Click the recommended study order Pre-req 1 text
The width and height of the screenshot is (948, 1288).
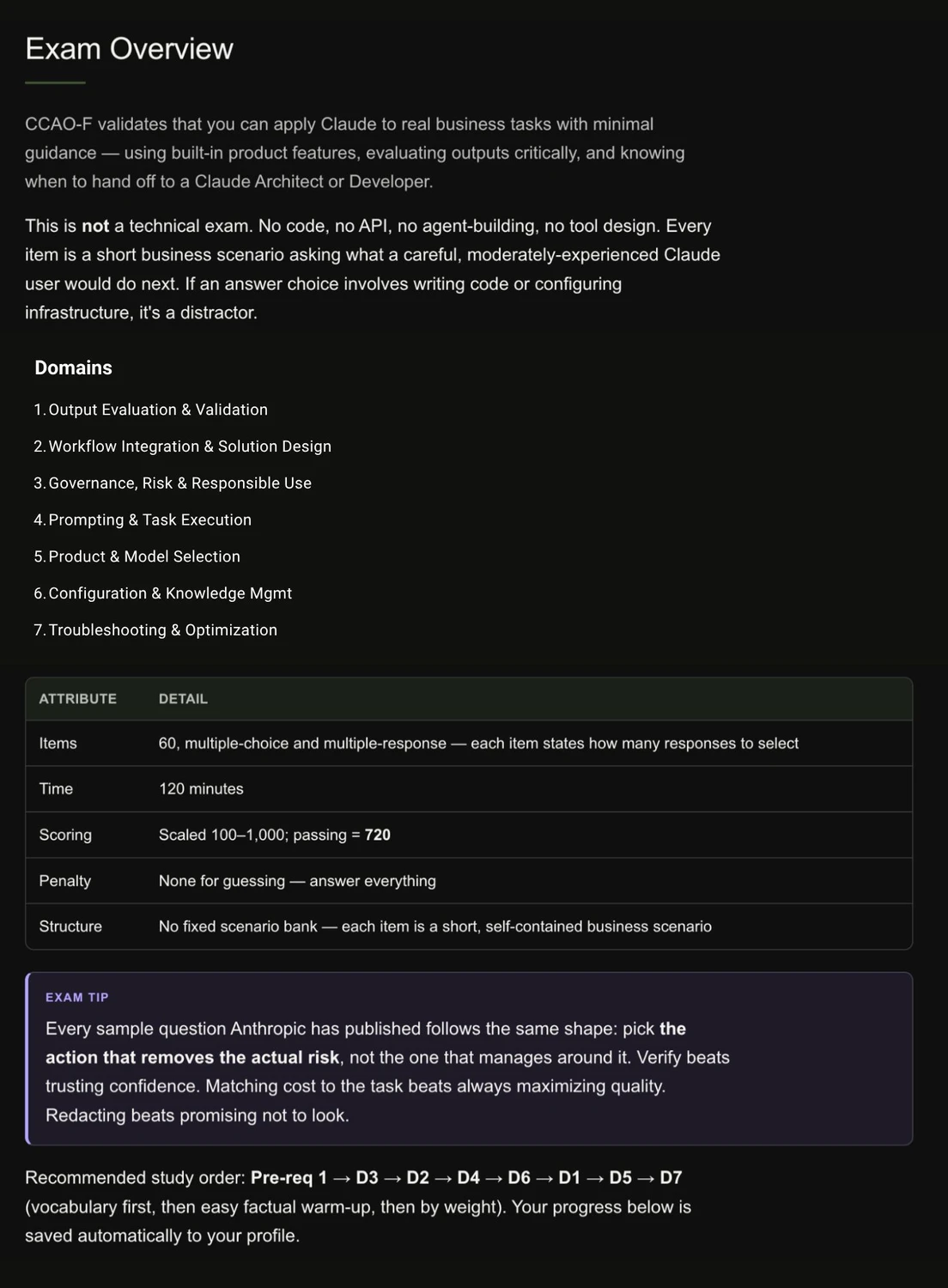tap(289, 1178)
